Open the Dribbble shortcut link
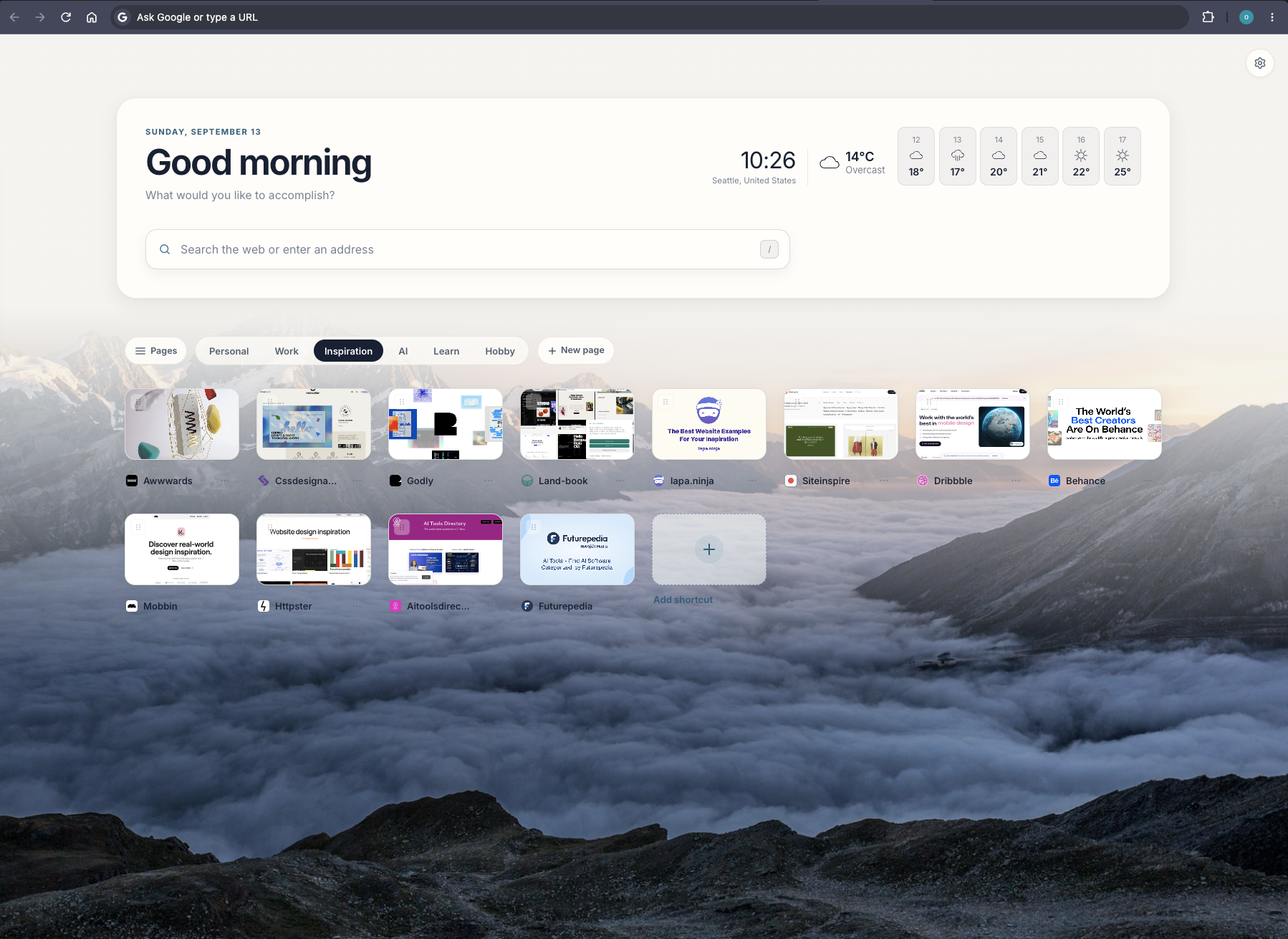This screenshot has height=939, width=1288. click(x=953, y=481)
